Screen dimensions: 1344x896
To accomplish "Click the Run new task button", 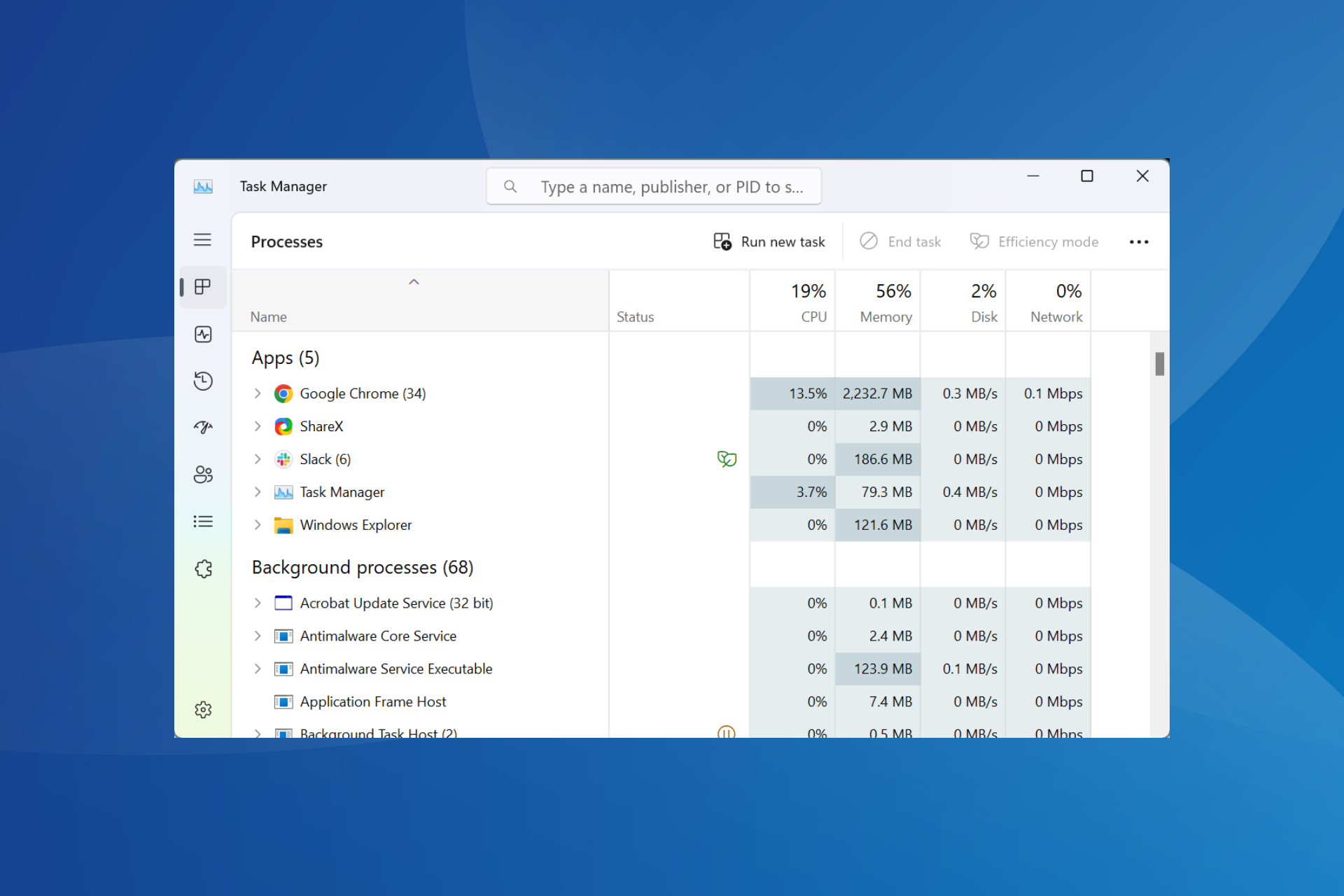I will click(x=769, y=241).
